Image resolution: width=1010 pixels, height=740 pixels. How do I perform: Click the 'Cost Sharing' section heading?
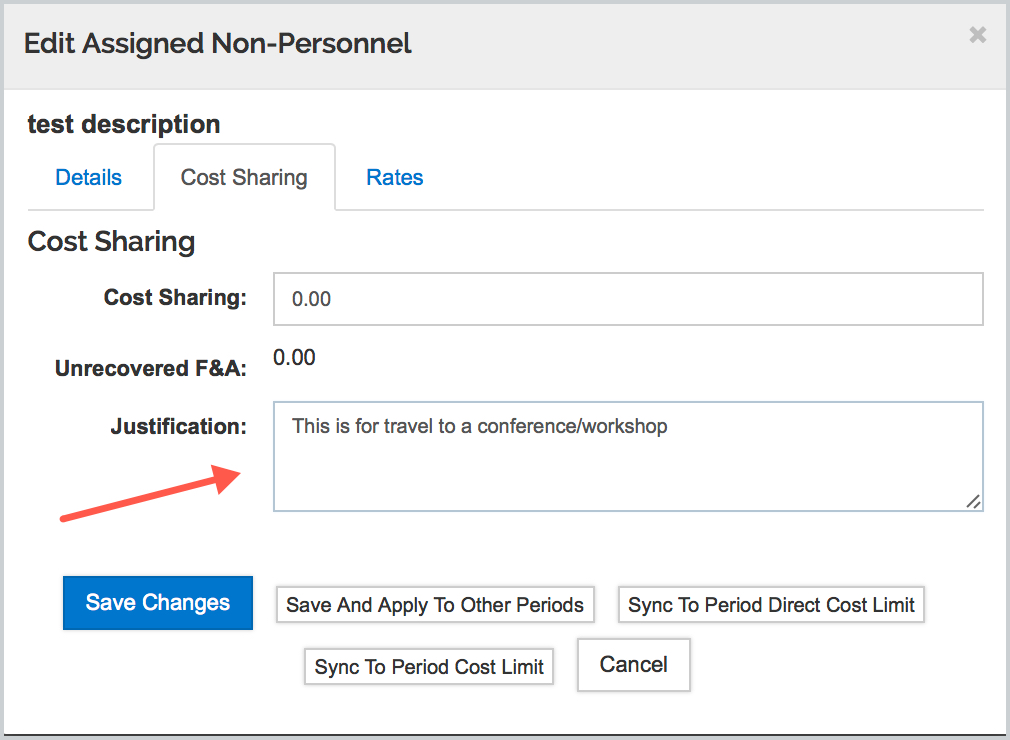pyautogui.click(x=111, y=242)
